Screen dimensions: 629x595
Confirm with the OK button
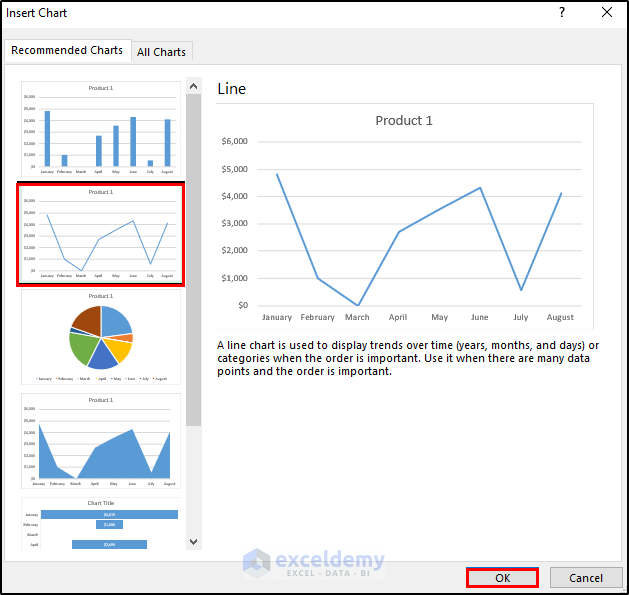coord(502,578)
